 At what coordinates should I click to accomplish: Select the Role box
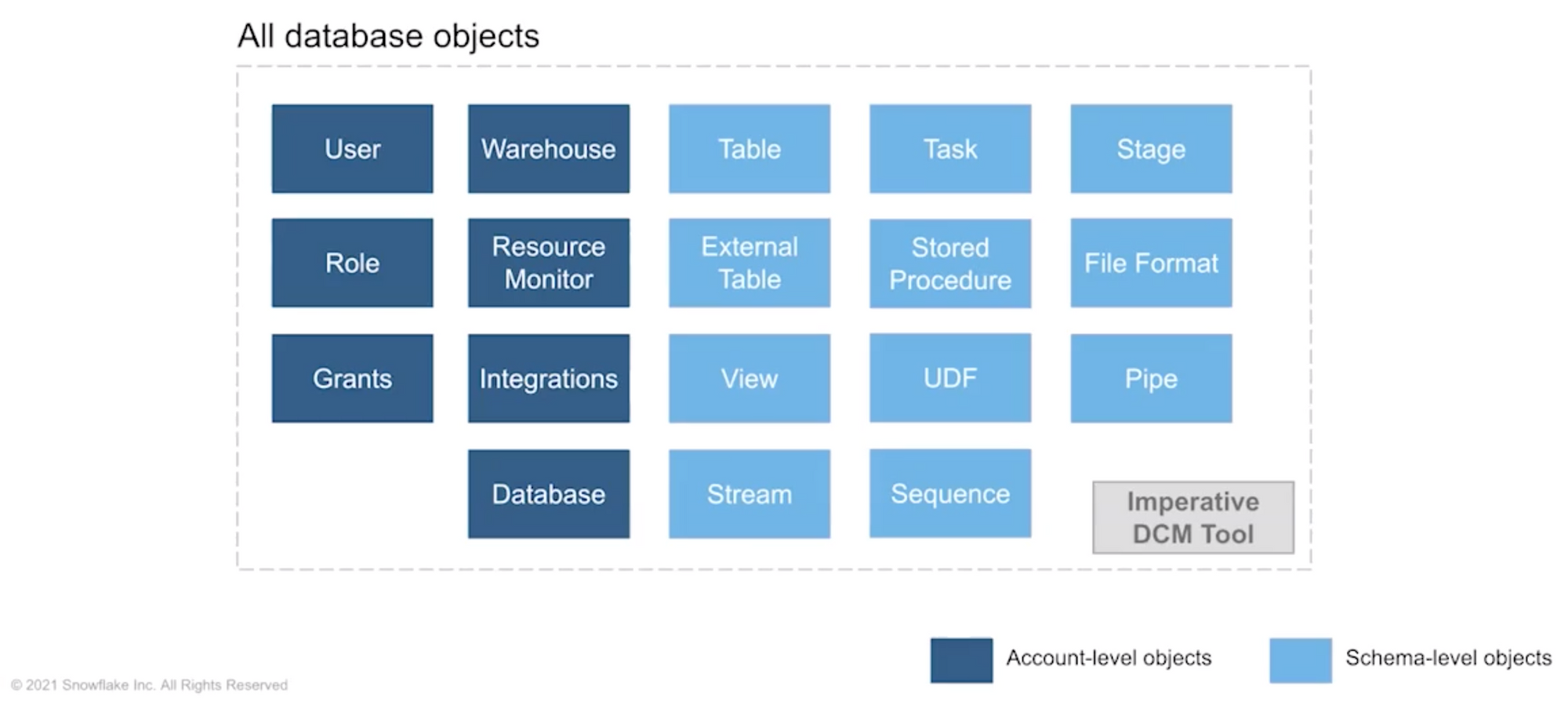(352, 263)
